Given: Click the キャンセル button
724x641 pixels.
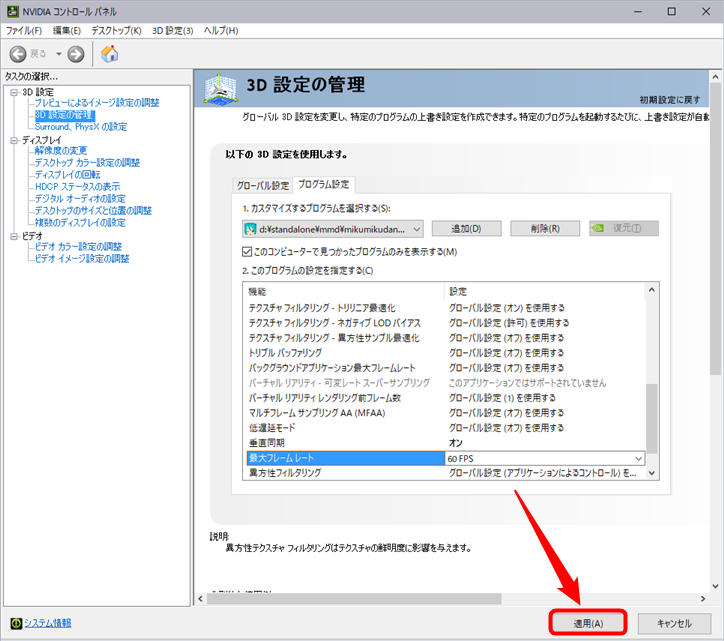Looking at the screenshot, I should [x=674, y=623].
